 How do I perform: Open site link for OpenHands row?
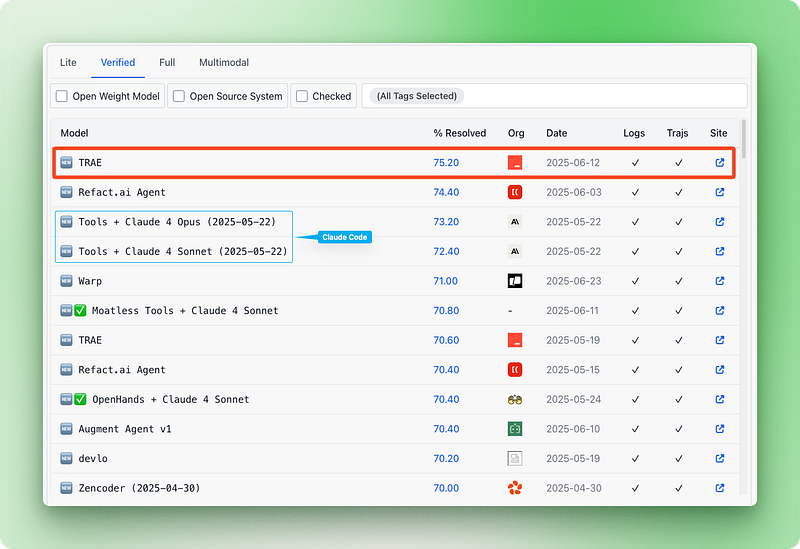tap(720, 399)
